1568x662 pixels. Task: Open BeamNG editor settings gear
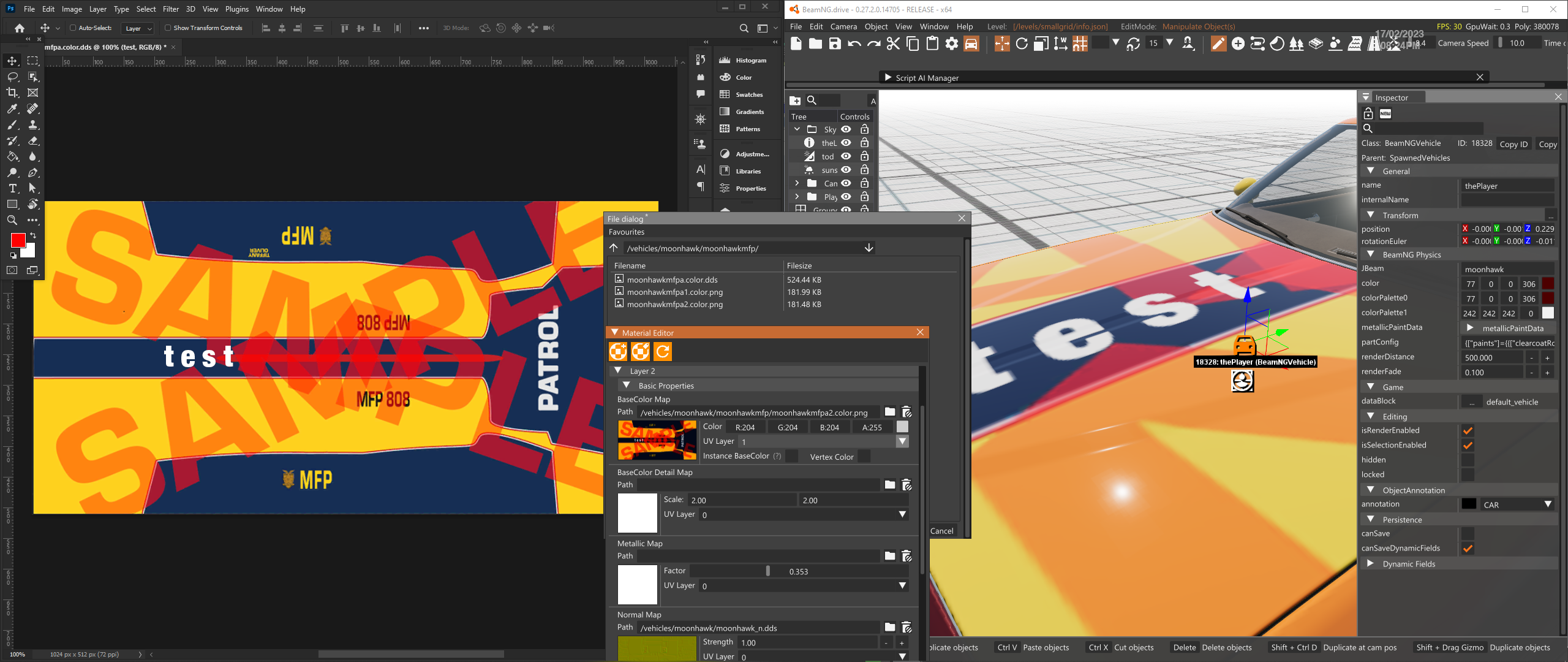952,44
